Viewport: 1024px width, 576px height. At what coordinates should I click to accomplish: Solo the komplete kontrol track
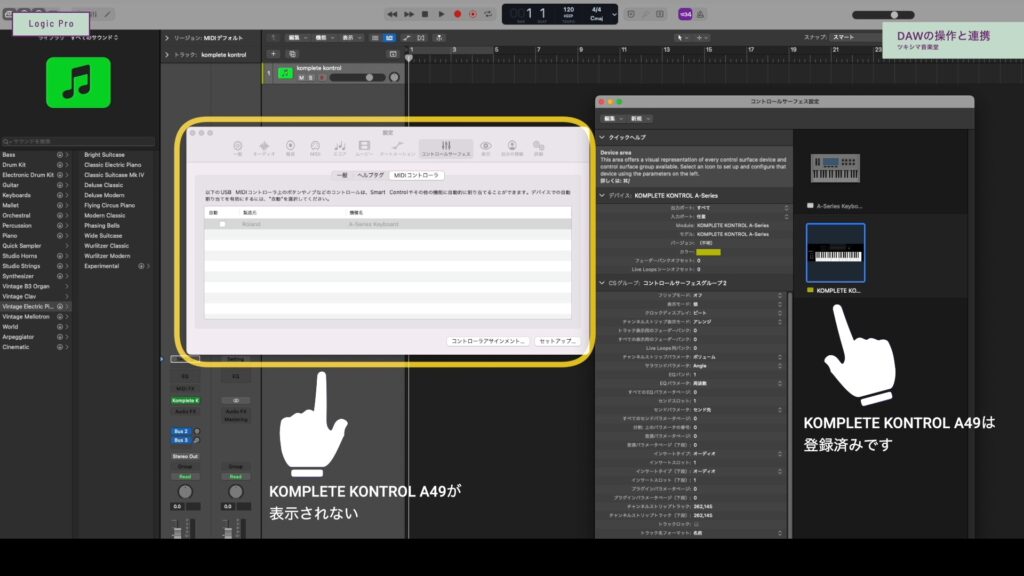click(310, 78)
